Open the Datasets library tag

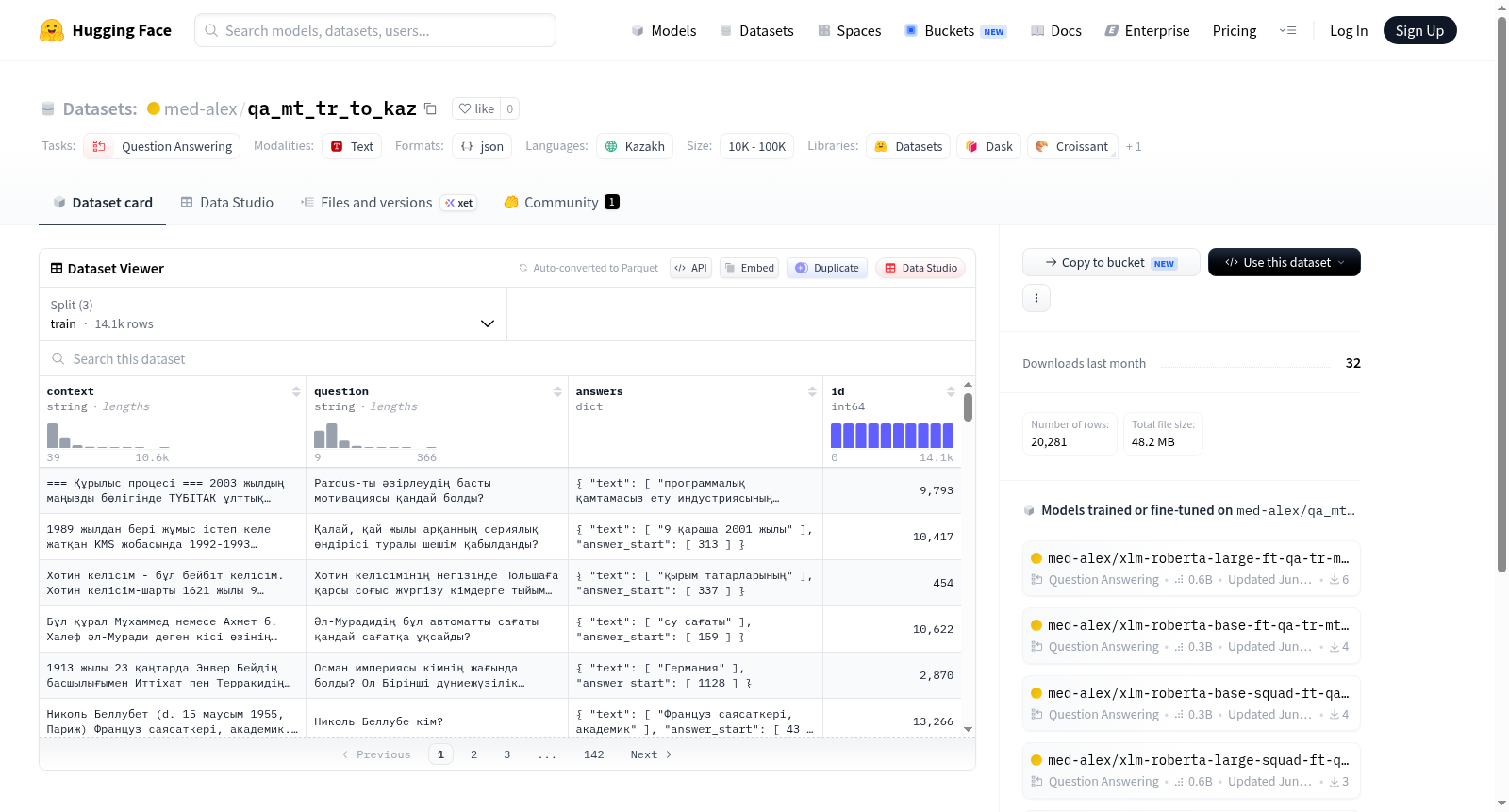click(908, 146)
